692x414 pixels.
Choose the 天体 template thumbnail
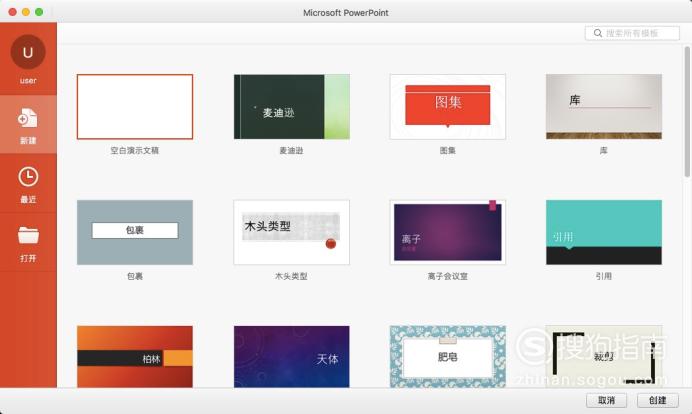[291, 357]
